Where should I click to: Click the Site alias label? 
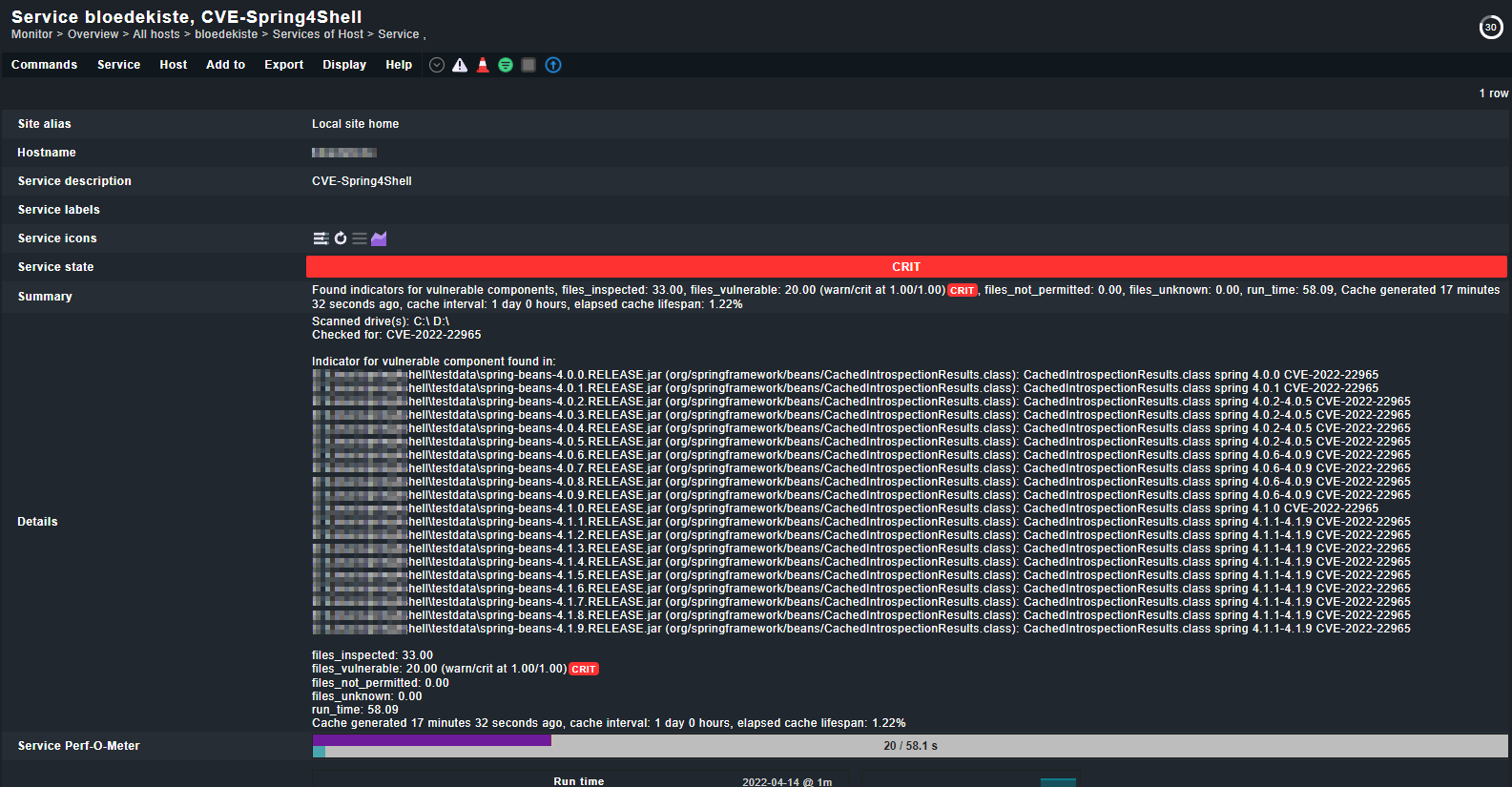click(x=44, y=124)
